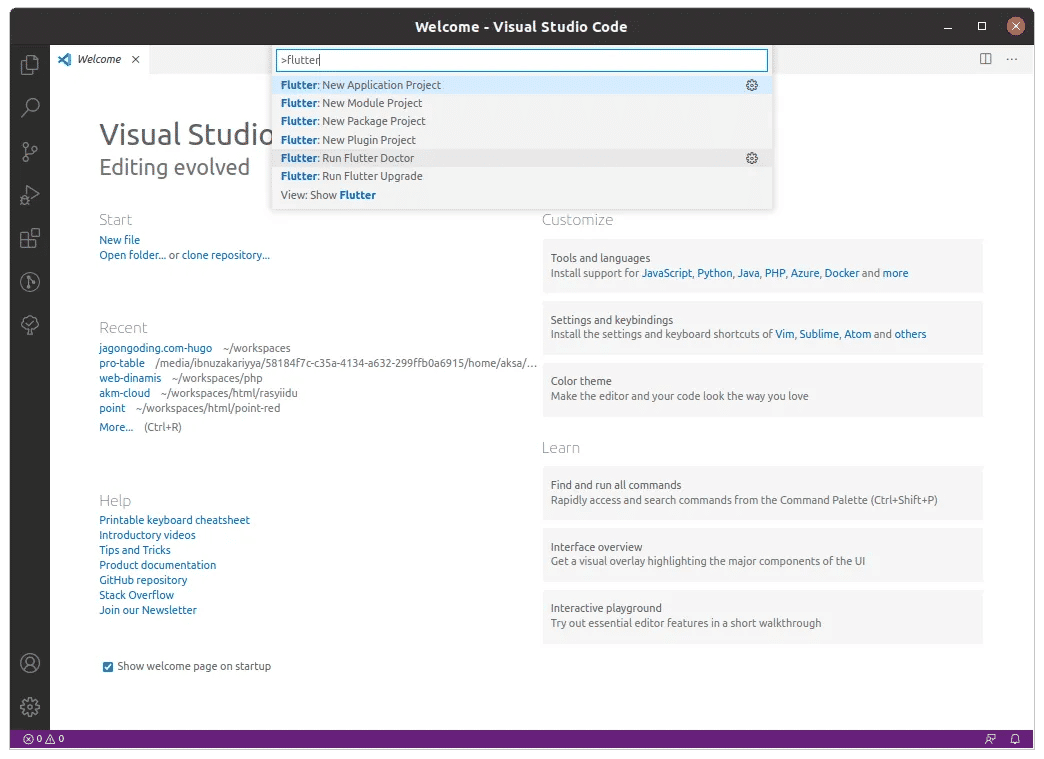Open recent project point
Screen dimensions: 1044x759
point(112,408)
